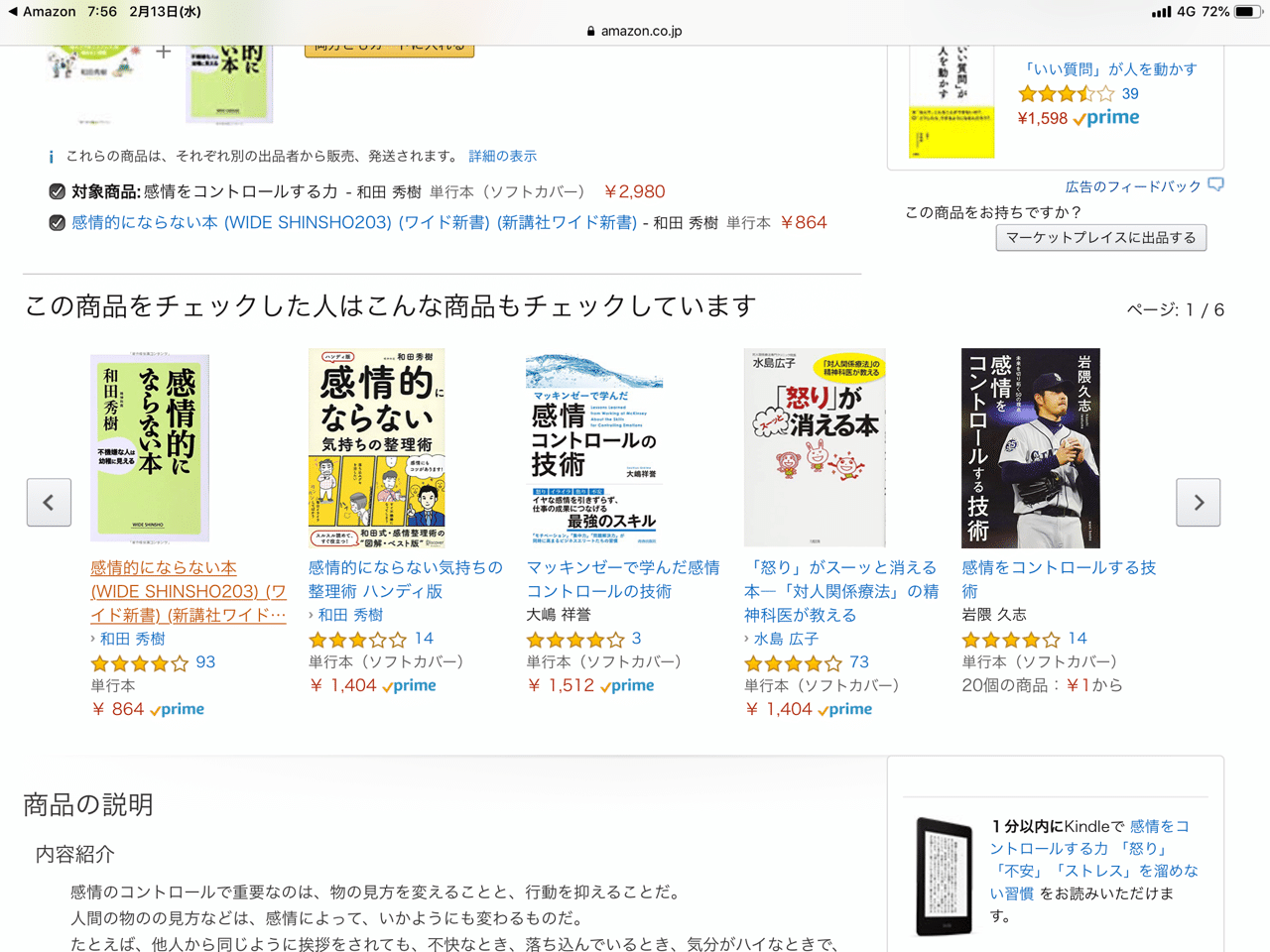Click the 4-star rating with 73 reviews
This screenshot has height=952, width=1270.
pos(793,663)
